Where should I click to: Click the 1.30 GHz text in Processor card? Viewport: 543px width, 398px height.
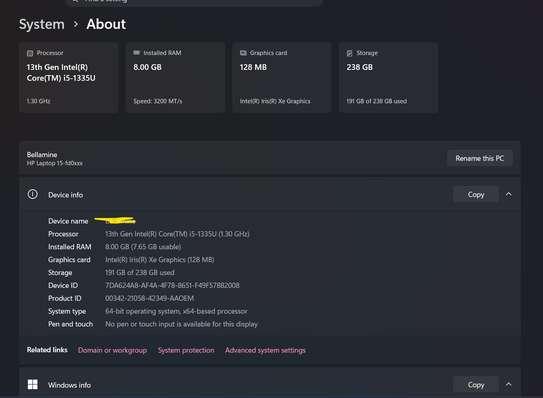coord(38,101)
